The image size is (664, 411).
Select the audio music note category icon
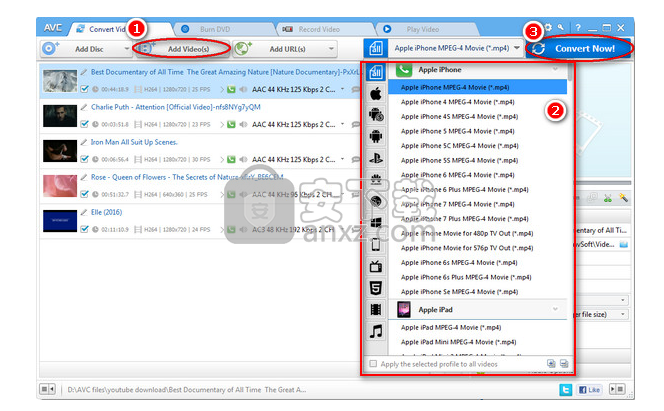[x=376, y=331]
